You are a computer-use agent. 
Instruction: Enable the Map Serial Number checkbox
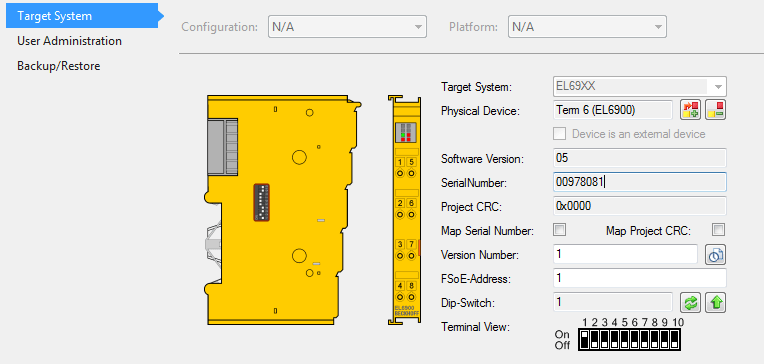tap(560, 230)
